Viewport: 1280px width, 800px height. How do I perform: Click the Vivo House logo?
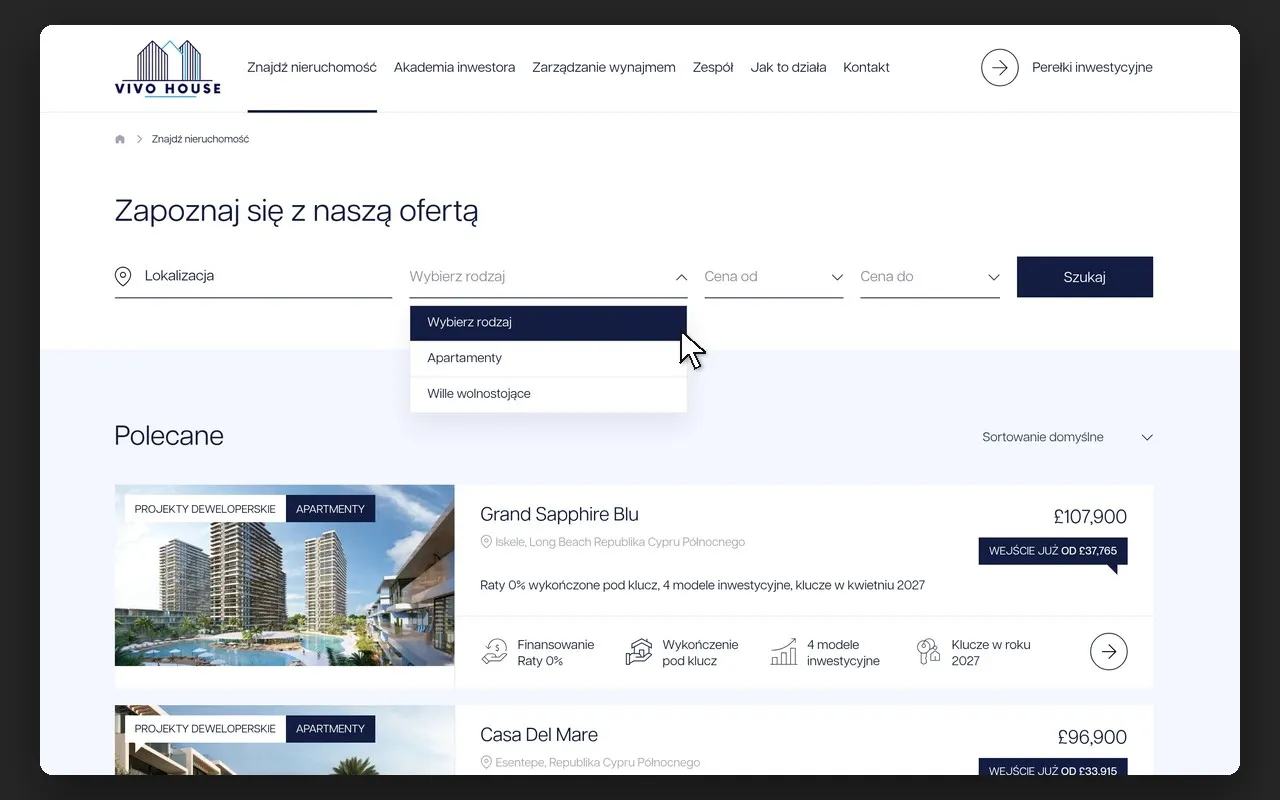[168, 68]
